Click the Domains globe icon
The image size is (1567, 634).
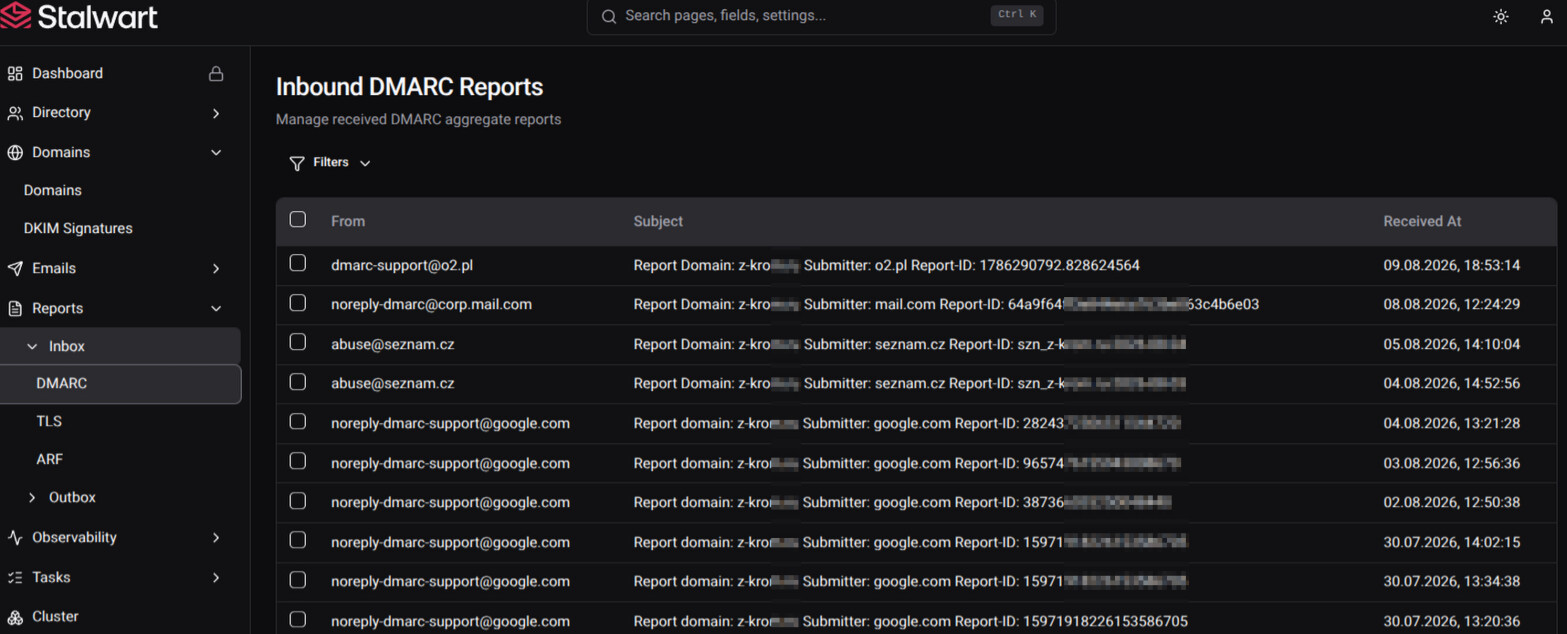tap(15, 153)
